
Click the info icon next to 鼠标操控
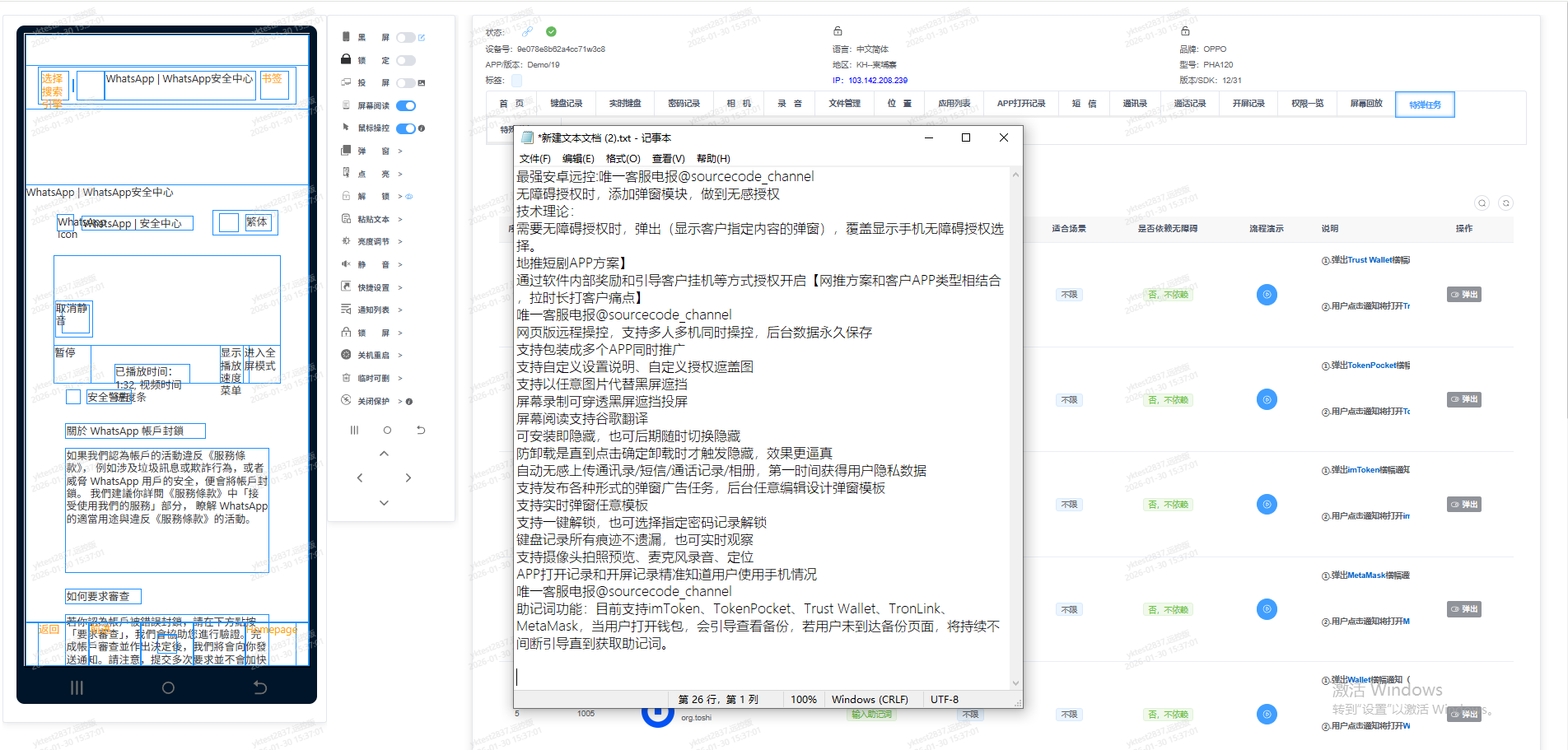(x=422, y=128)
